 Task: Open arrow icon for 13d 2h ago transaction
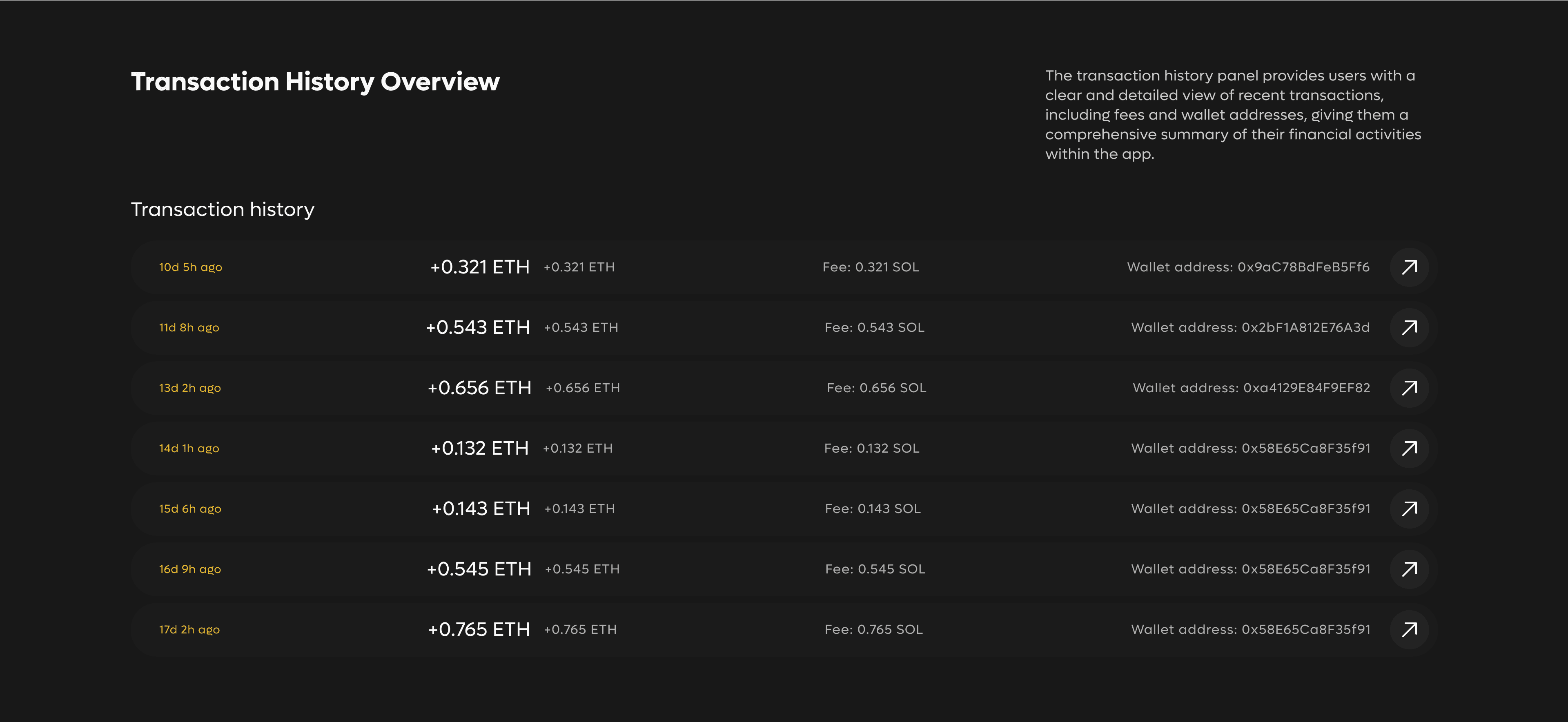(1409, 387)
